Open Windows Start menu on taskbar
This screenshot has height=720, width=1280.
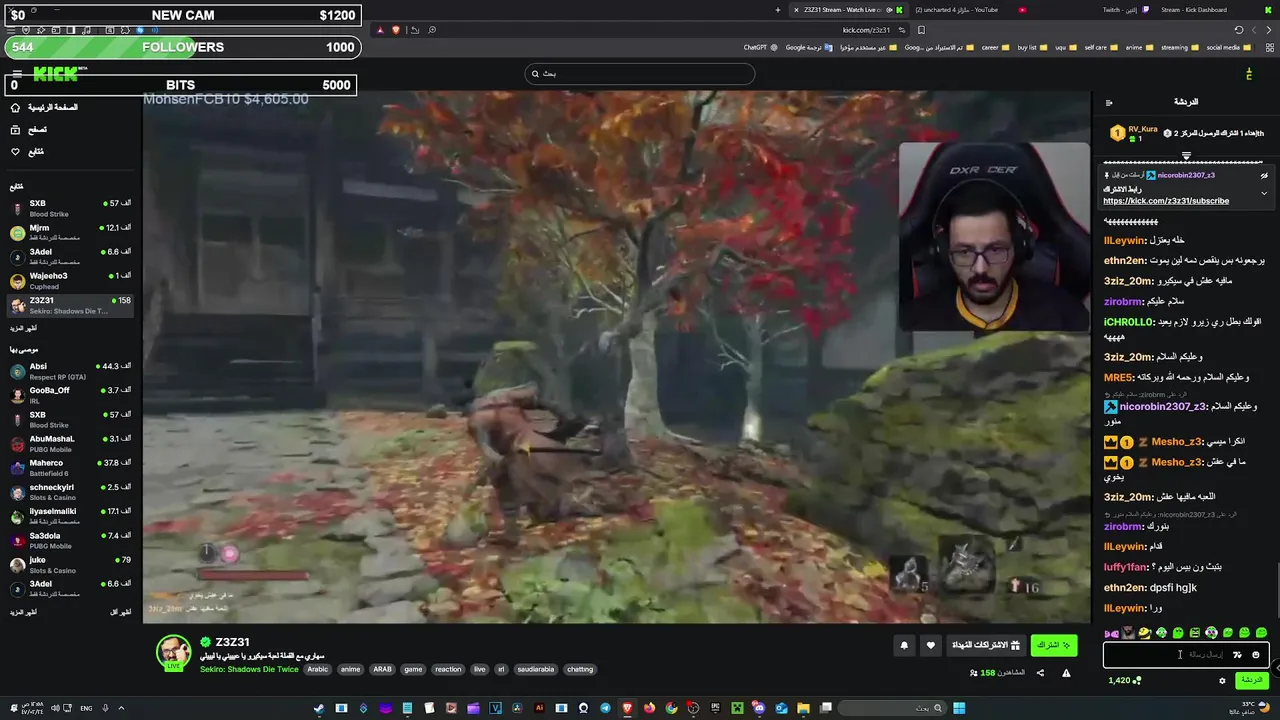pyautogui.click(x=959, y=708)
